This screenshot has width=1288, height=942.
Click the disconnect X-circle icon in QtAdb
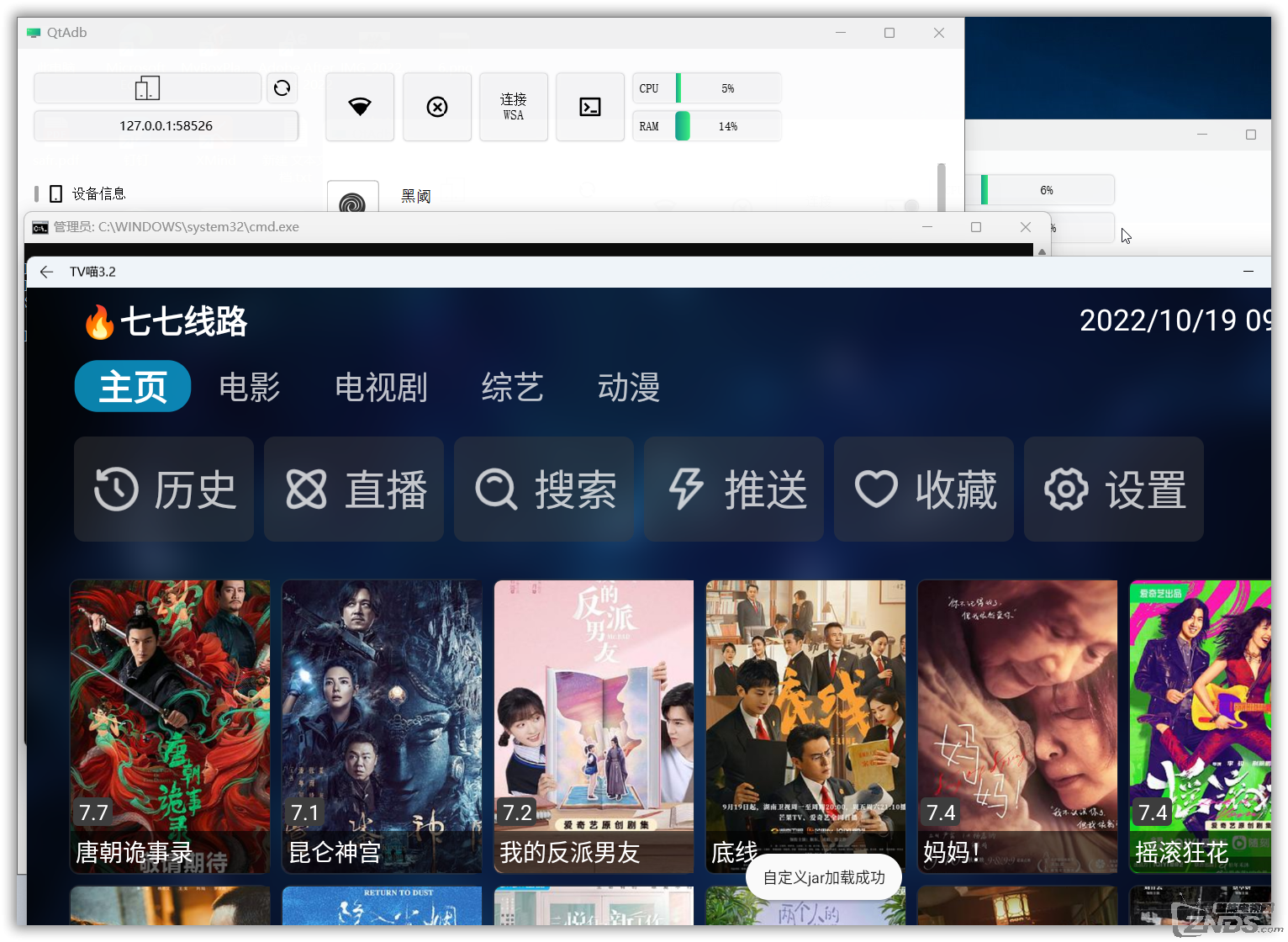(437, 107)
